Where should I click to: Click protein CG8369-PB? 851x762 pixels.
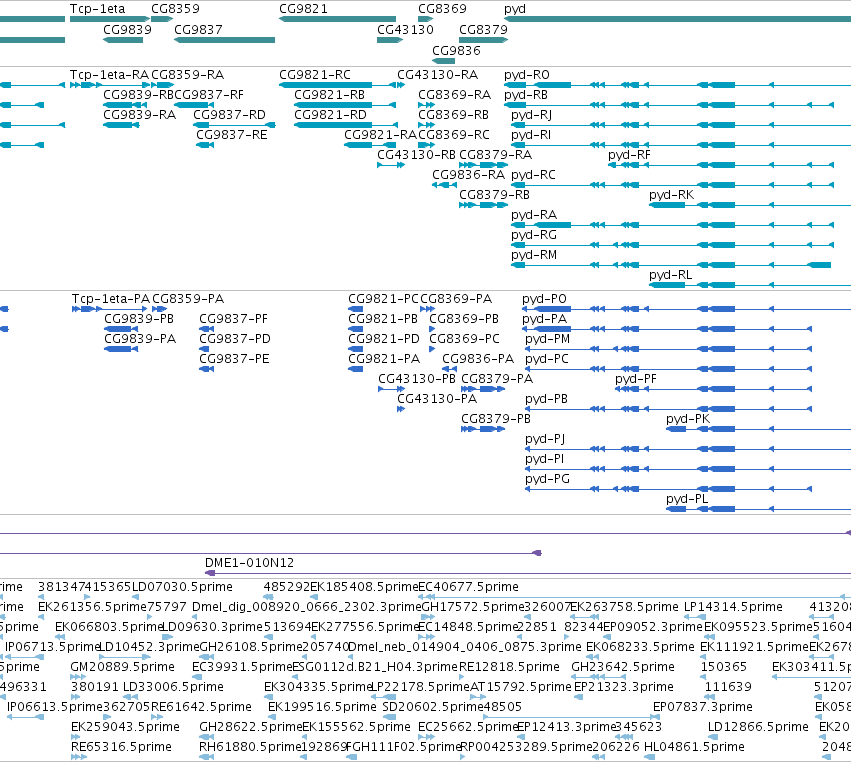pos(464,319)
